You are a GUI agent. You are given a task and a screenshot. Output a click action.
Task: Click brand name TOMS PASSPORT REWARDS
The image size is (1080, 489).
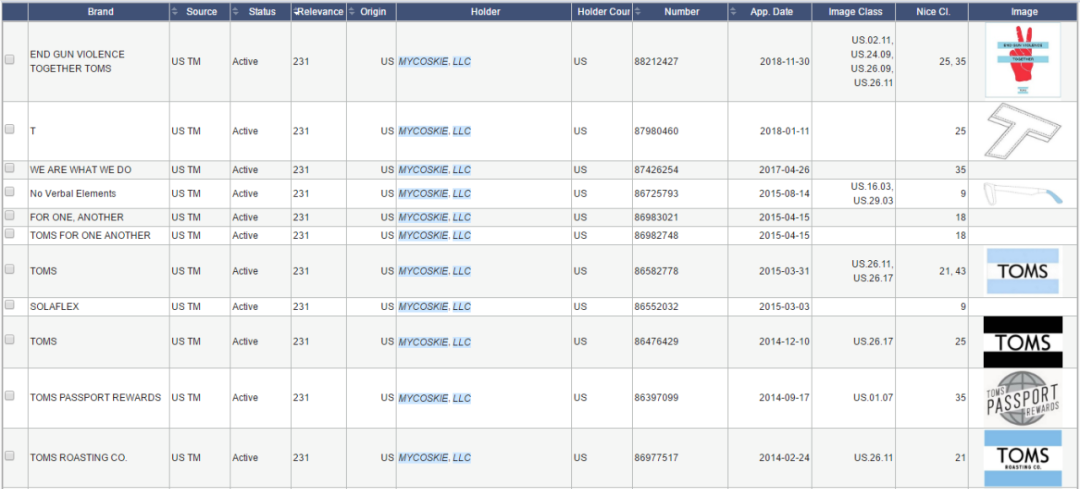[95, 397]
